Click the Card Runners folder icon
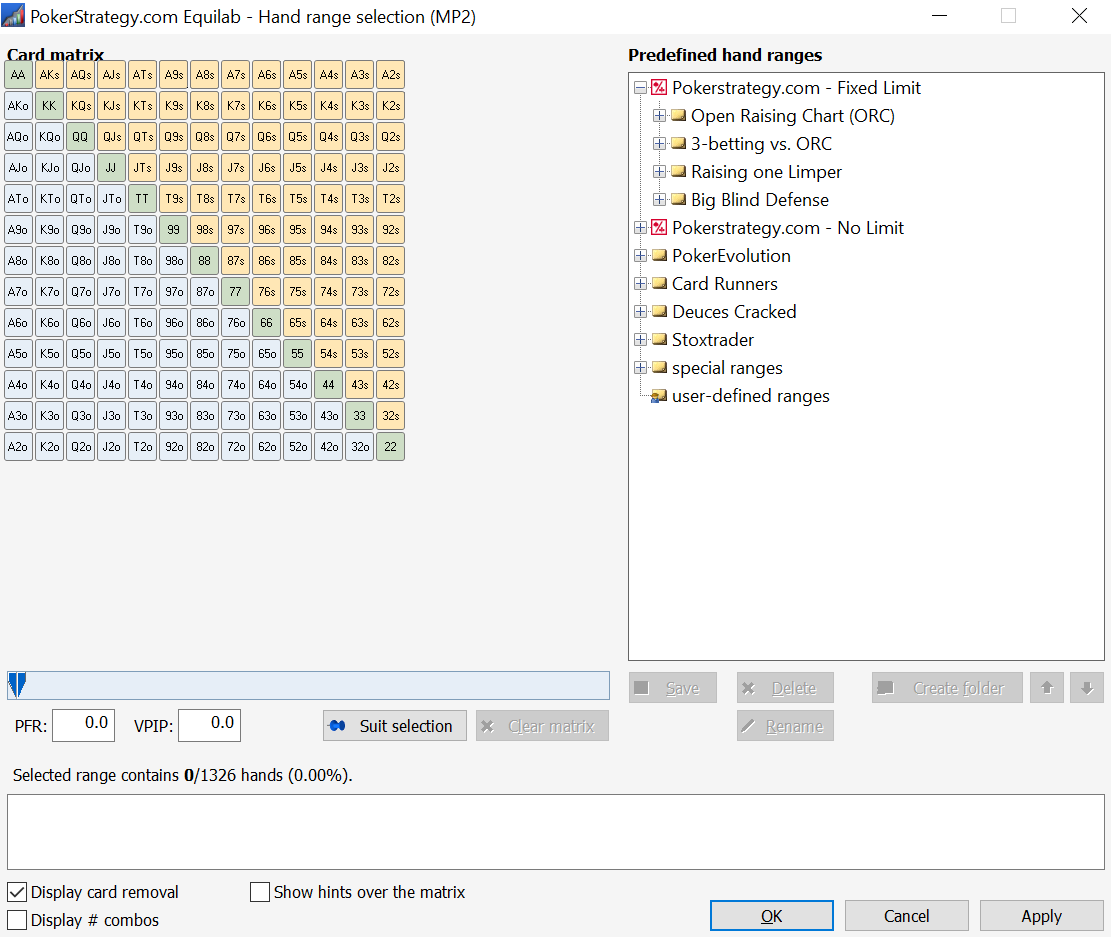This screenshot has height=937, width=1111. [659, 284]
